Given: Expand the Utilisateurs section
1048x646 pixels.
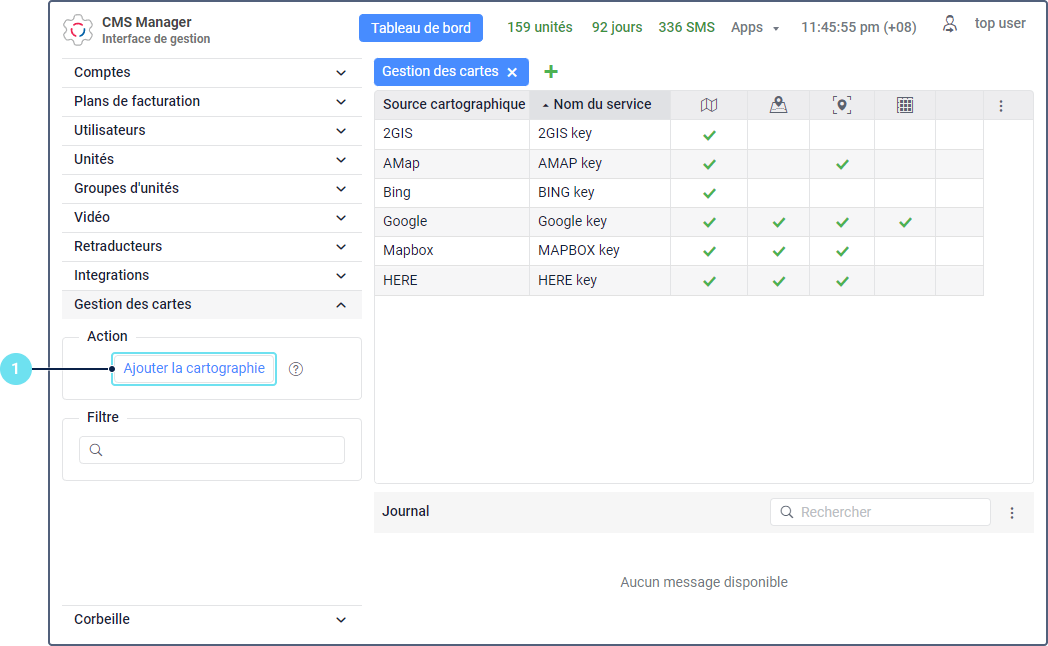Looking at the screenshot, I should click(x=341, y=131).
